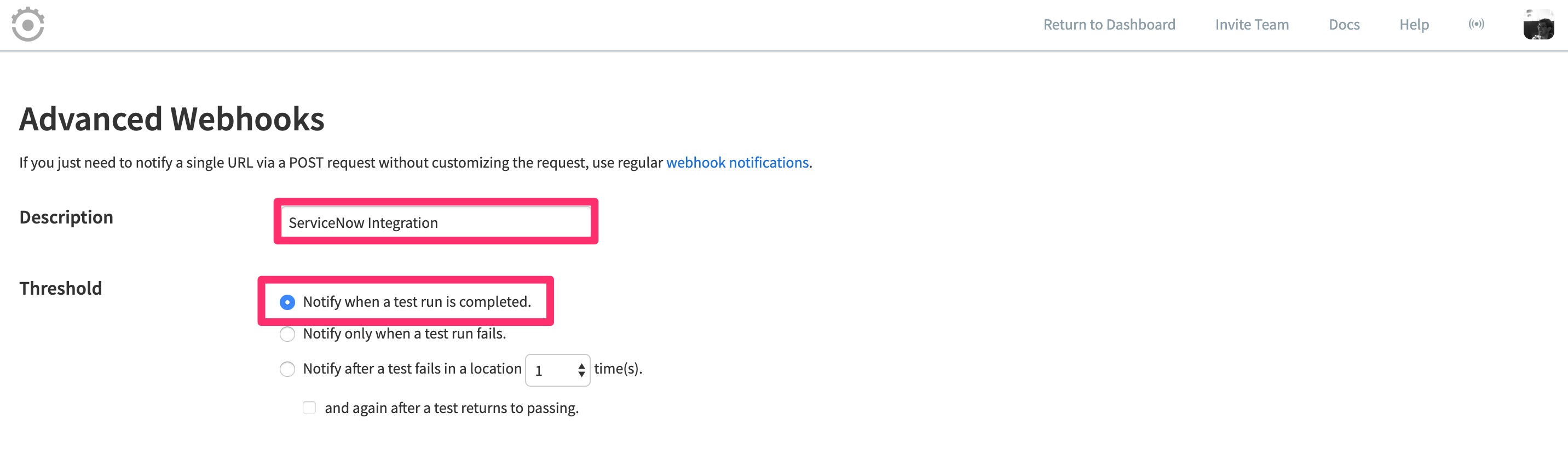Select the 'Notify after a test fails in a location' radio button
Viewport: 1568px width, 453px height.
[287, 369]
